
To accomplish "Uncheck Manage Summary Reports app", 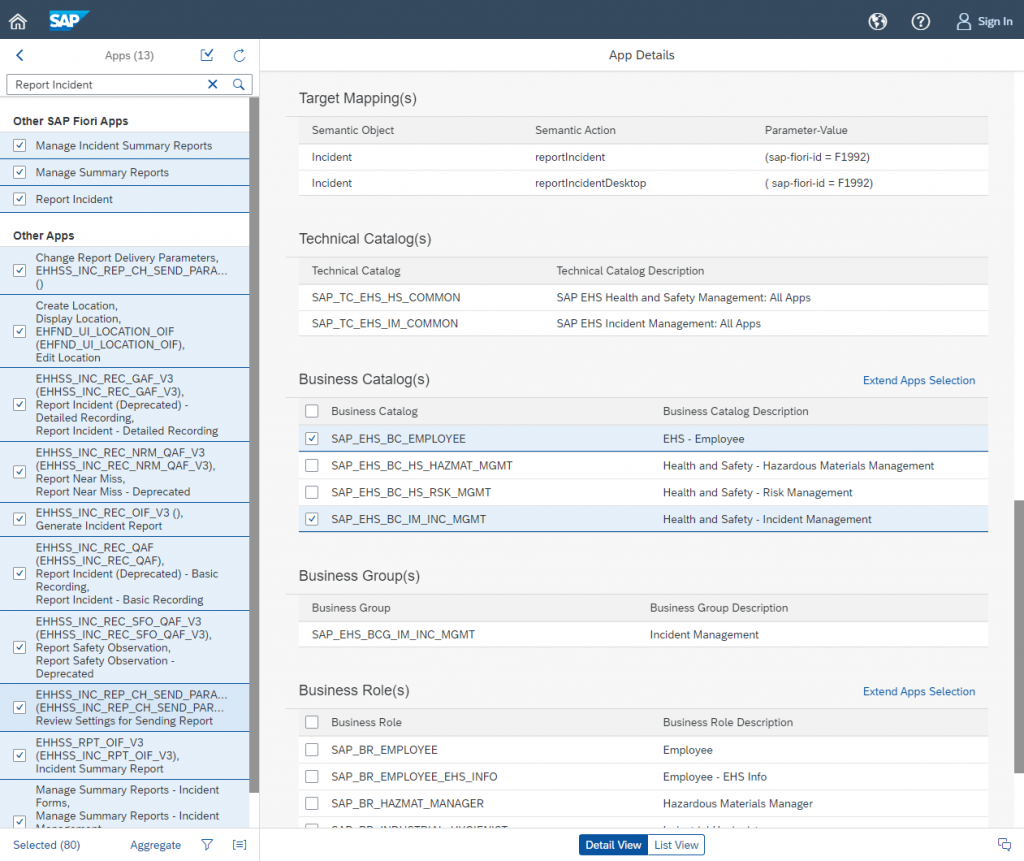I will [x=20, y=172].
